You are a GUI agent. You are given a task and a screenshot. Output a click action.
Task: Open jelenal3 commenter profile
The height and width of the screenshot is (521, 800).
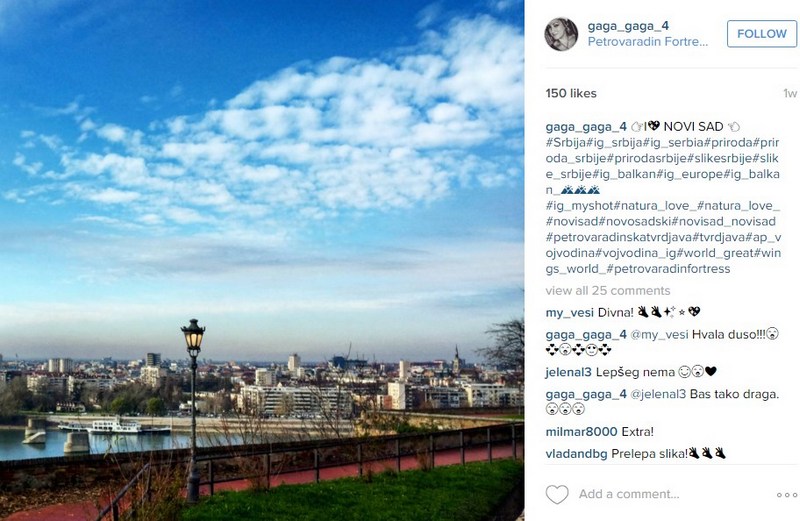568,372
